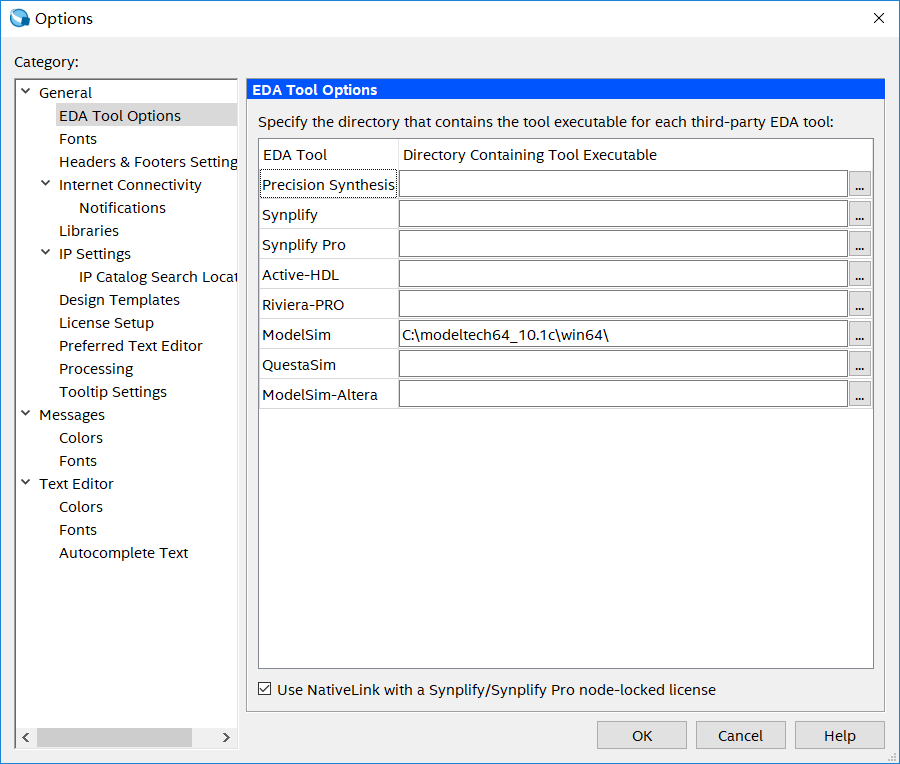Viewport: 900px width, 764px height.
Task: Select the Precision Synthesis tool name cell
Action: pyautogui.click(x=328, y=184)
